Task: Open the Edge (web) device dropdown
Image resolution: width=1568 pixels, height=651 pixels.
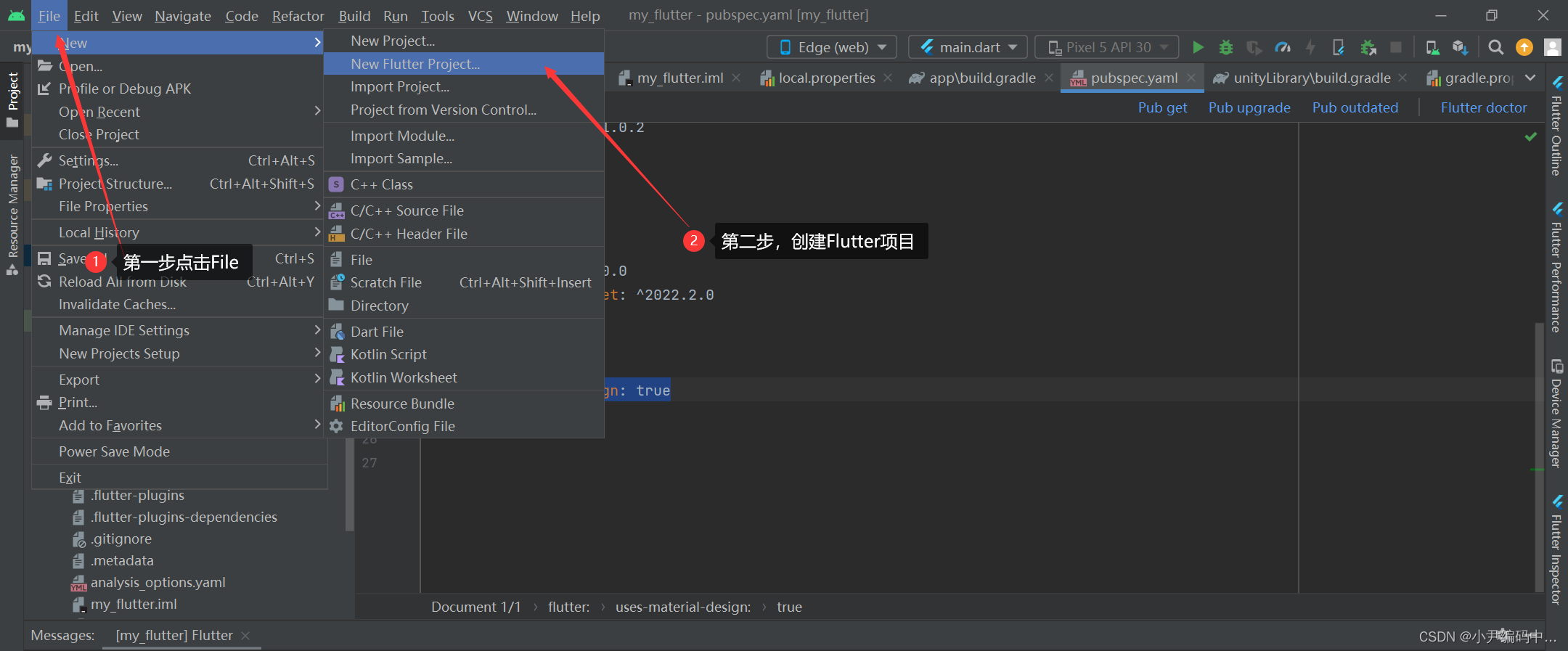Action: click(x=832, y=47)
